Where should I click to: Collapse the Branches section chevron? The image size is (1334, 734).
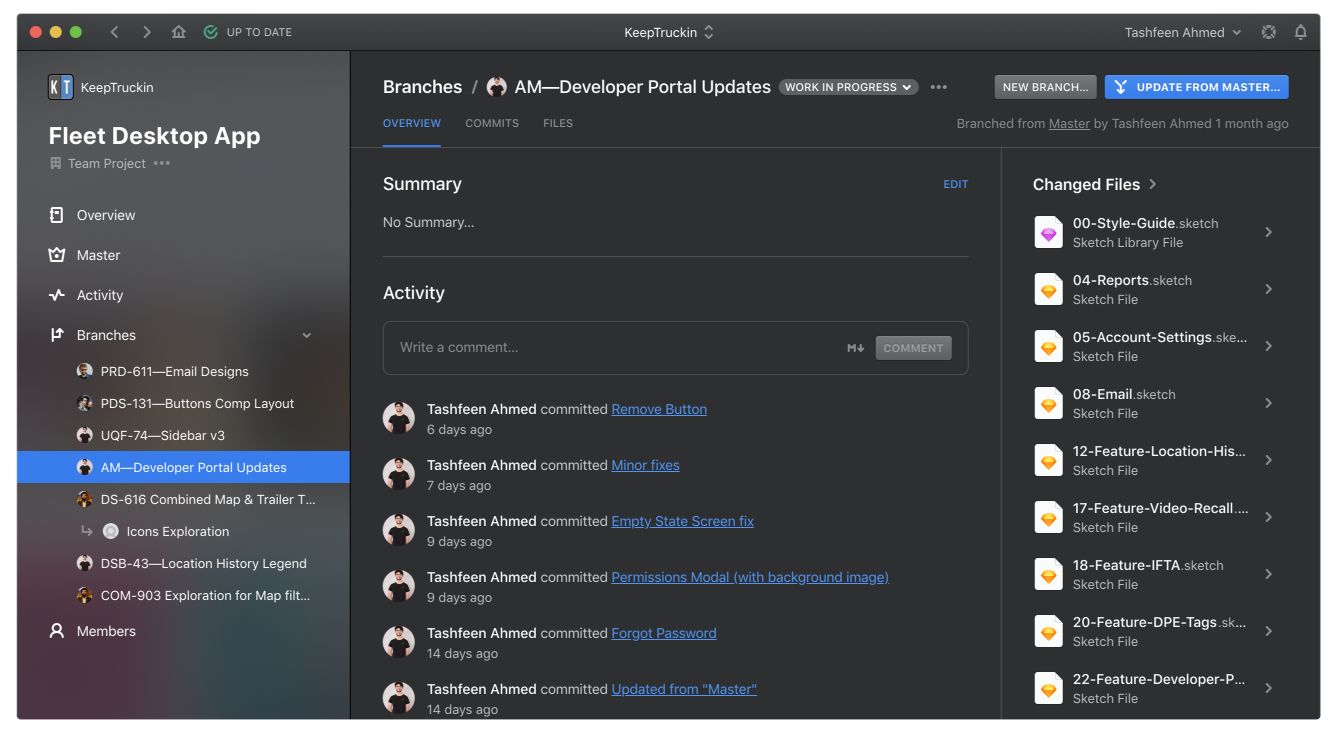[x=307, y=335]
